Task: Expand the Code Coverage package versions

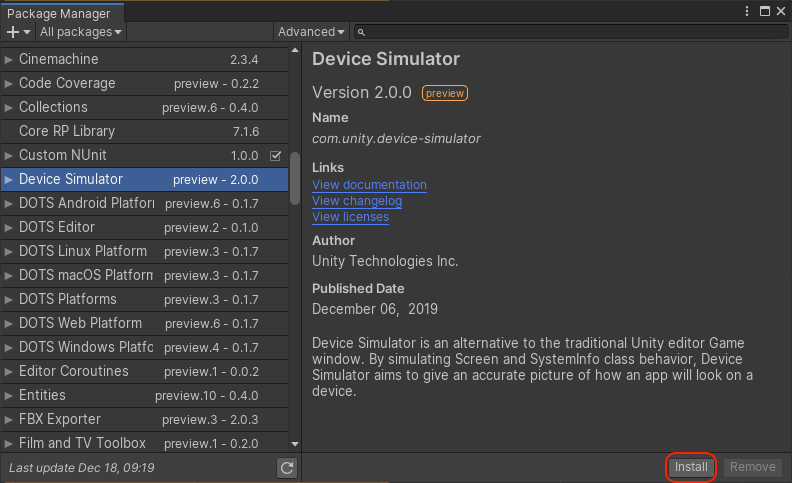Action: pyautogui.click(x=9, y=83)
